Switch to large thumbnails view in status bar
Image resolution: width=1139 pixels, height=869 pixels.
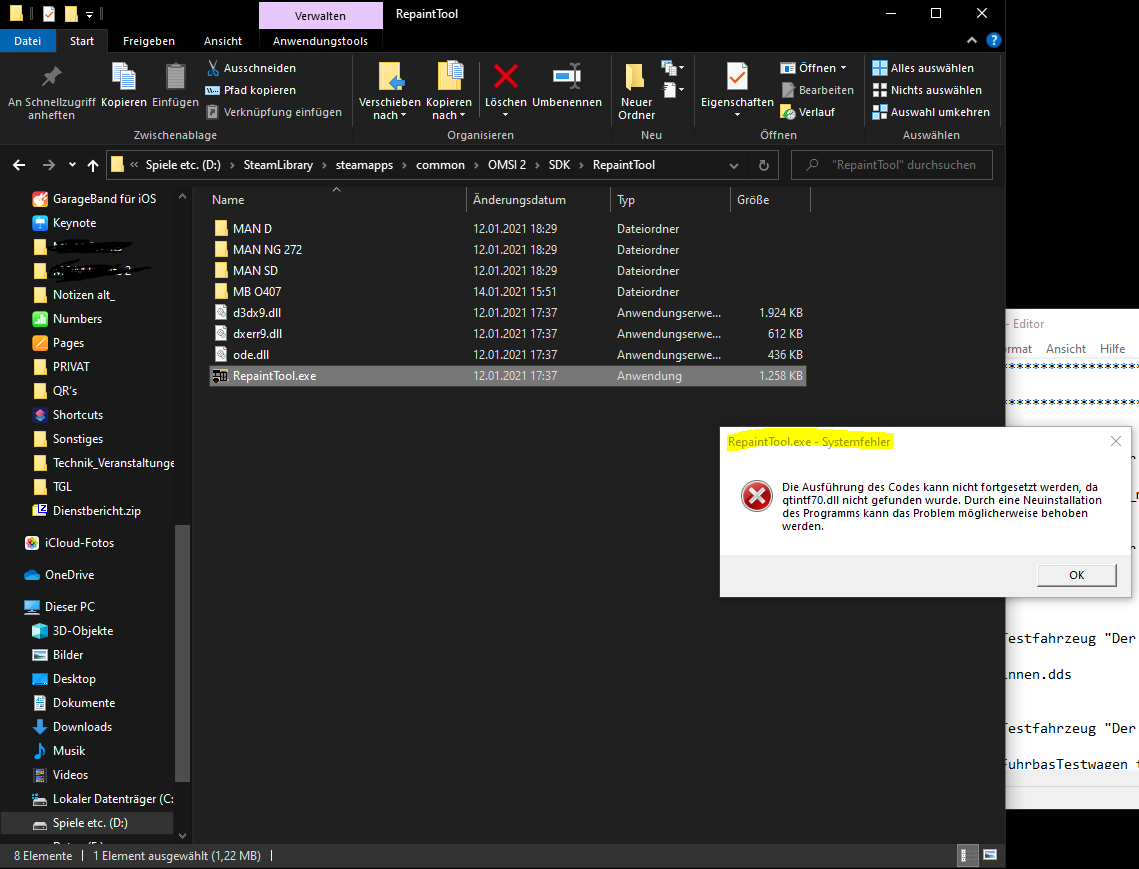(990, 855)
